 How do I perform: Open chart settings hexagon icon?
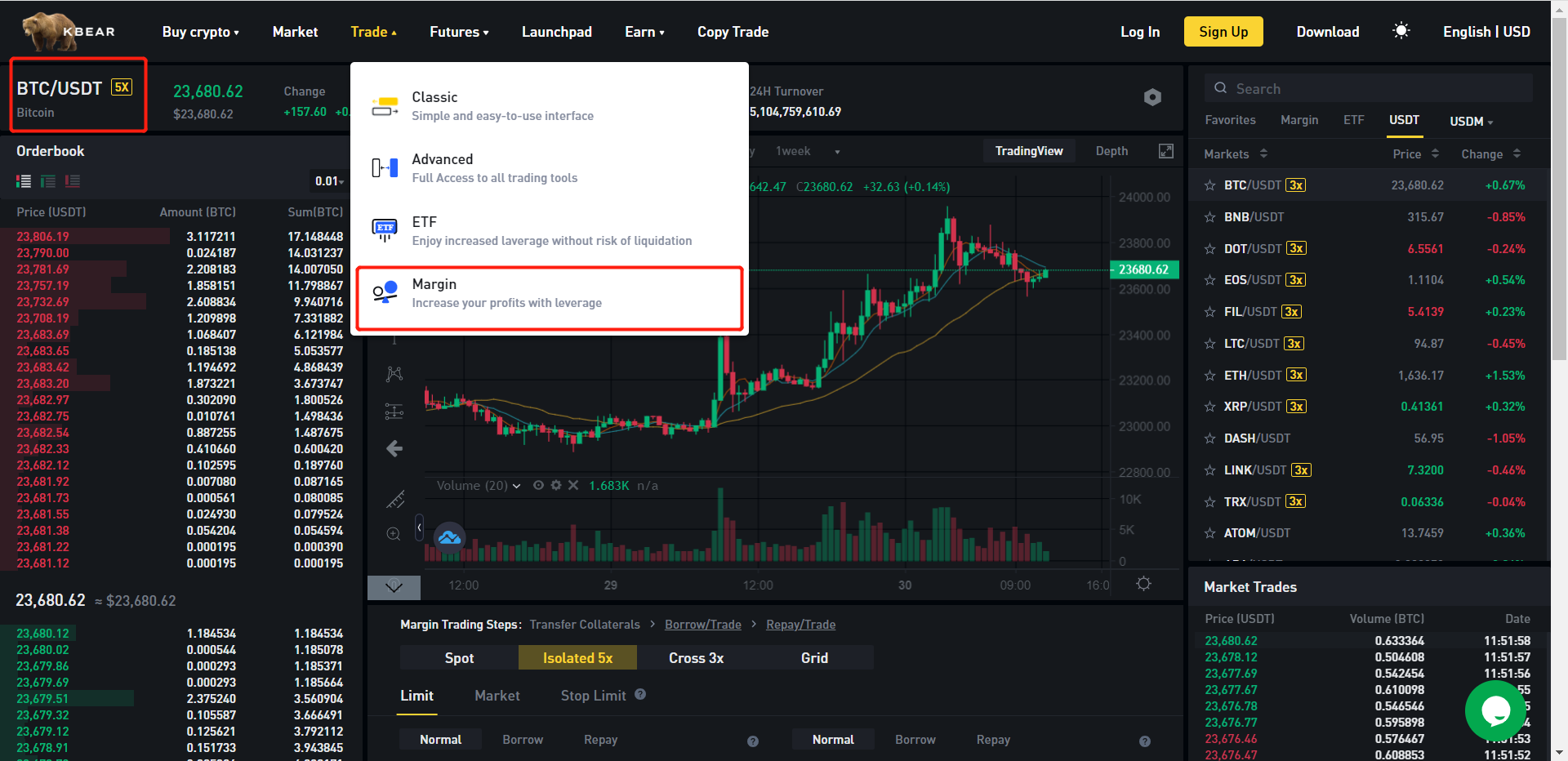[x=1152, y=97]
